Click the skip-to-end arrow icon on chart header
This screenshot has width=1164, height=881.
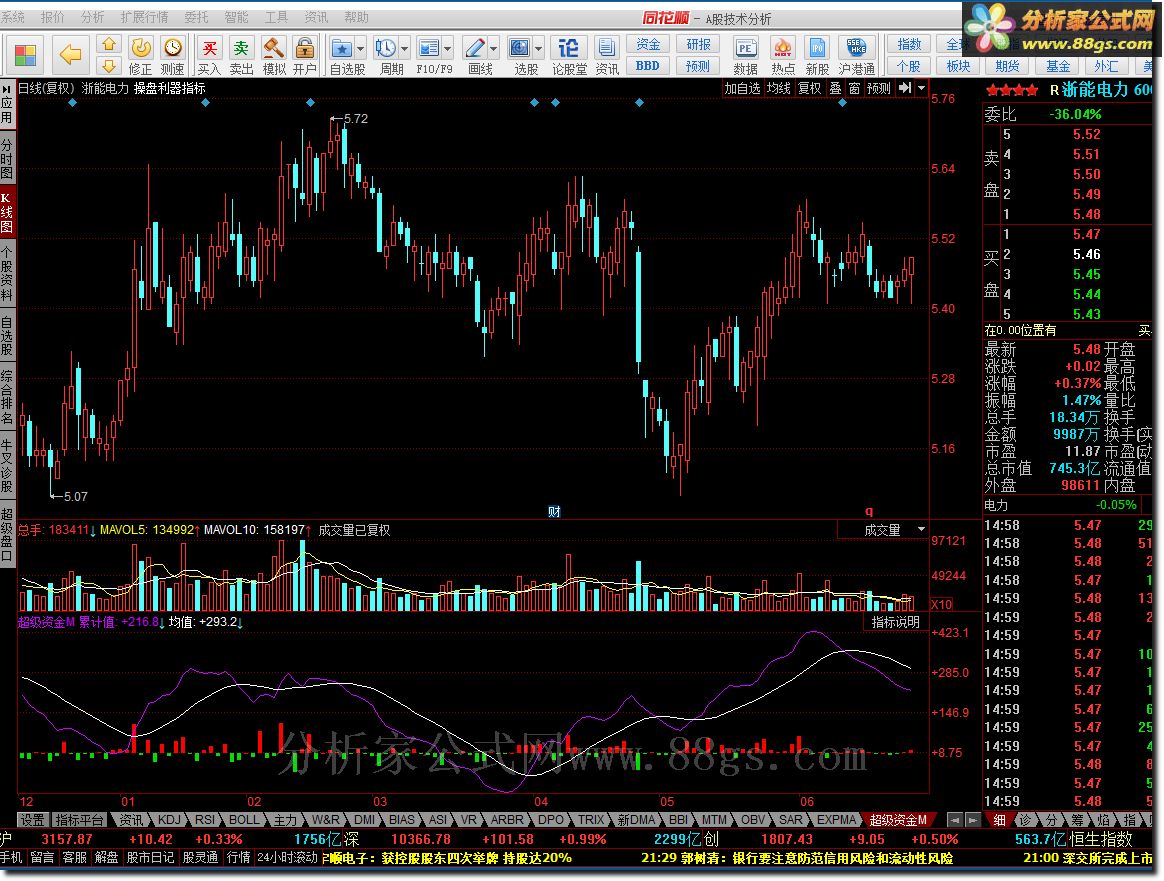tap(904, 88)
